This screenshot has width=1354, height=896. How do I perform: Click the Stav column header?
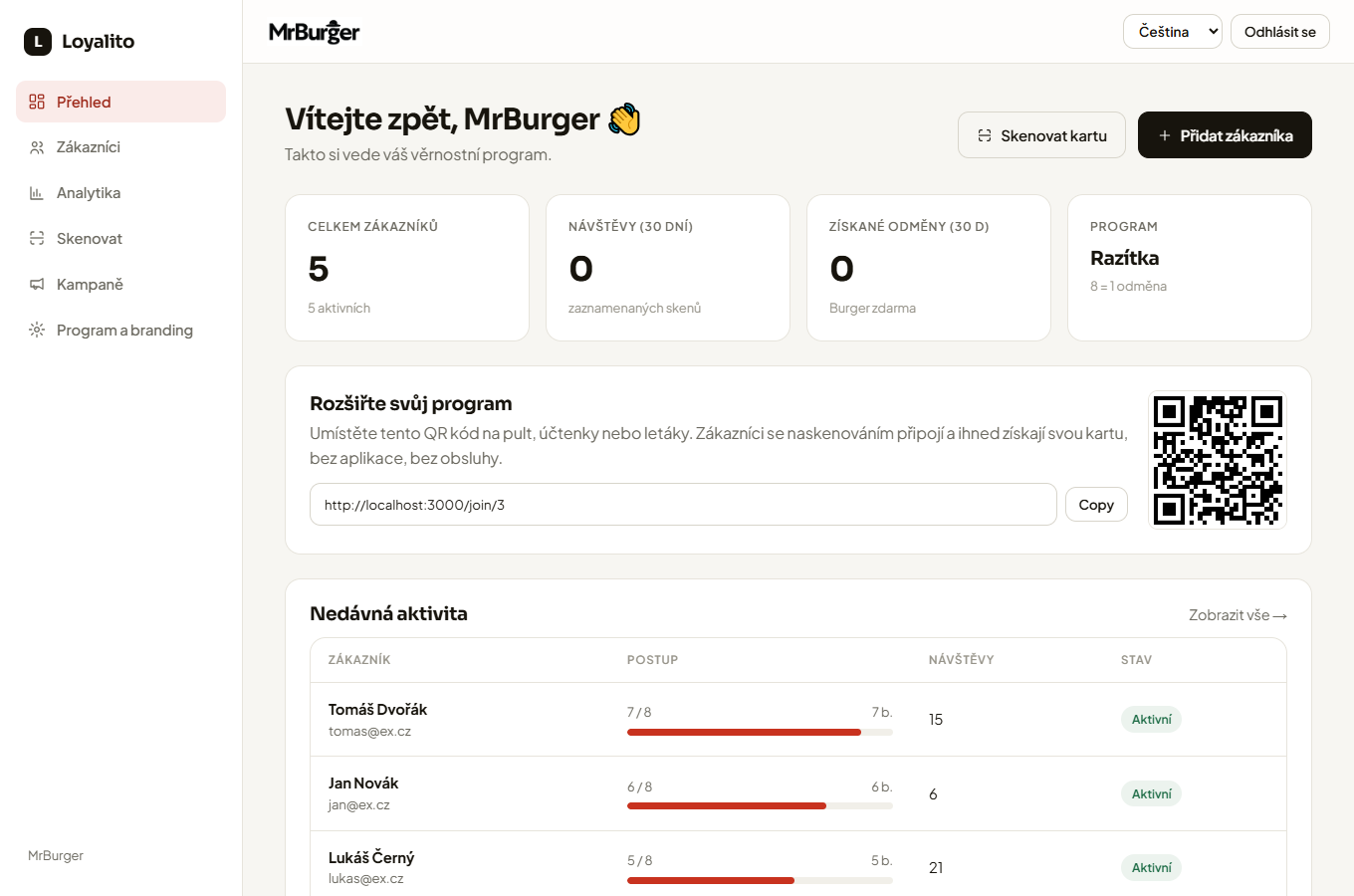pyautogui.click(x=1136, y=660)
